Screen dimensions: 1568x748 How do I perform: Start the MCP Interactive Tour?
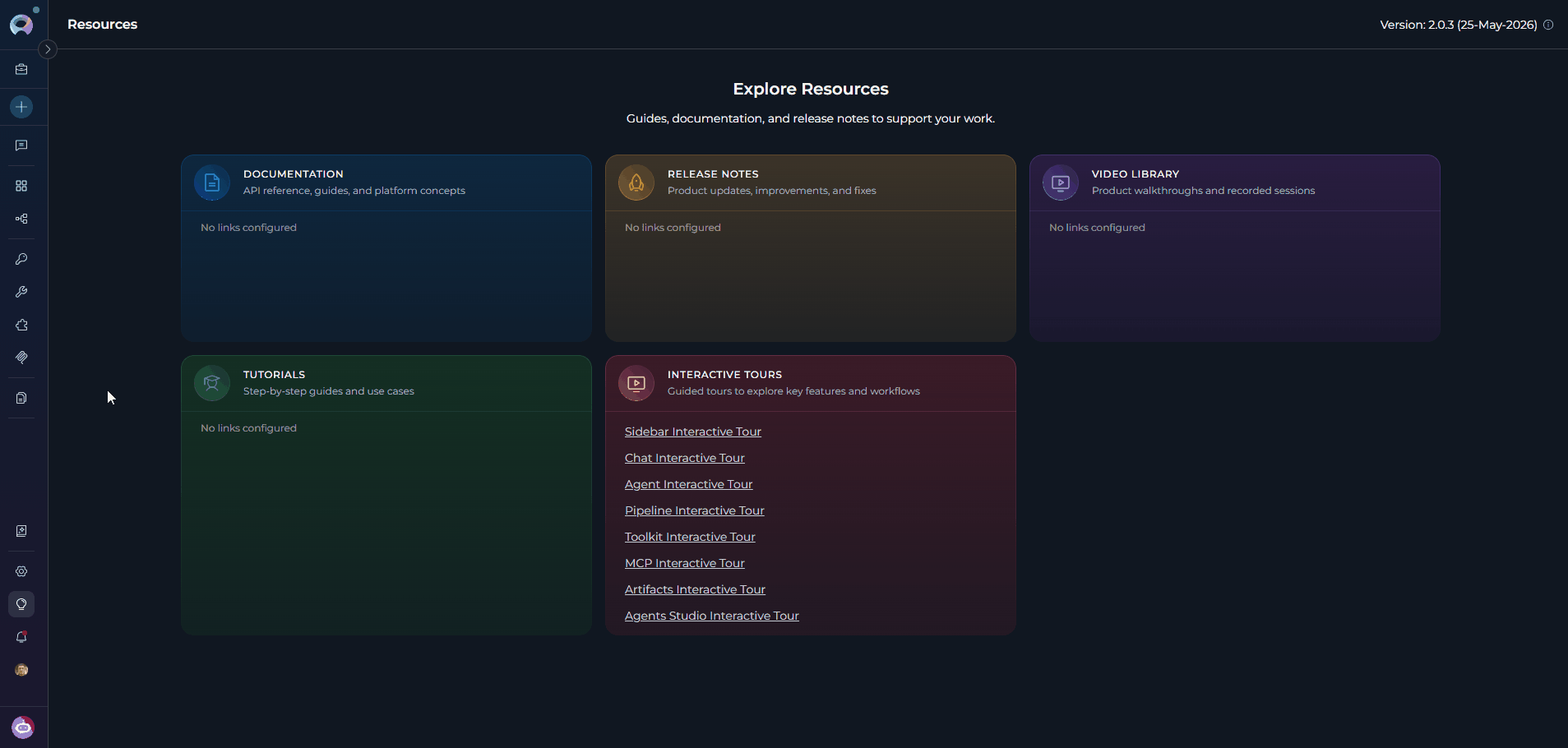(x=685, y=563)
